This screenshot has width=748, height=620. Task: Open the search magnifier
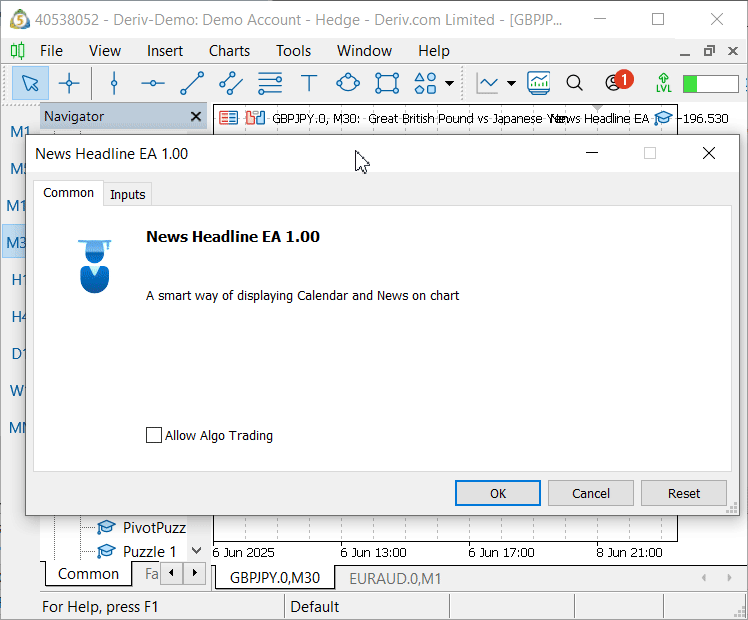tap(574, 83)
